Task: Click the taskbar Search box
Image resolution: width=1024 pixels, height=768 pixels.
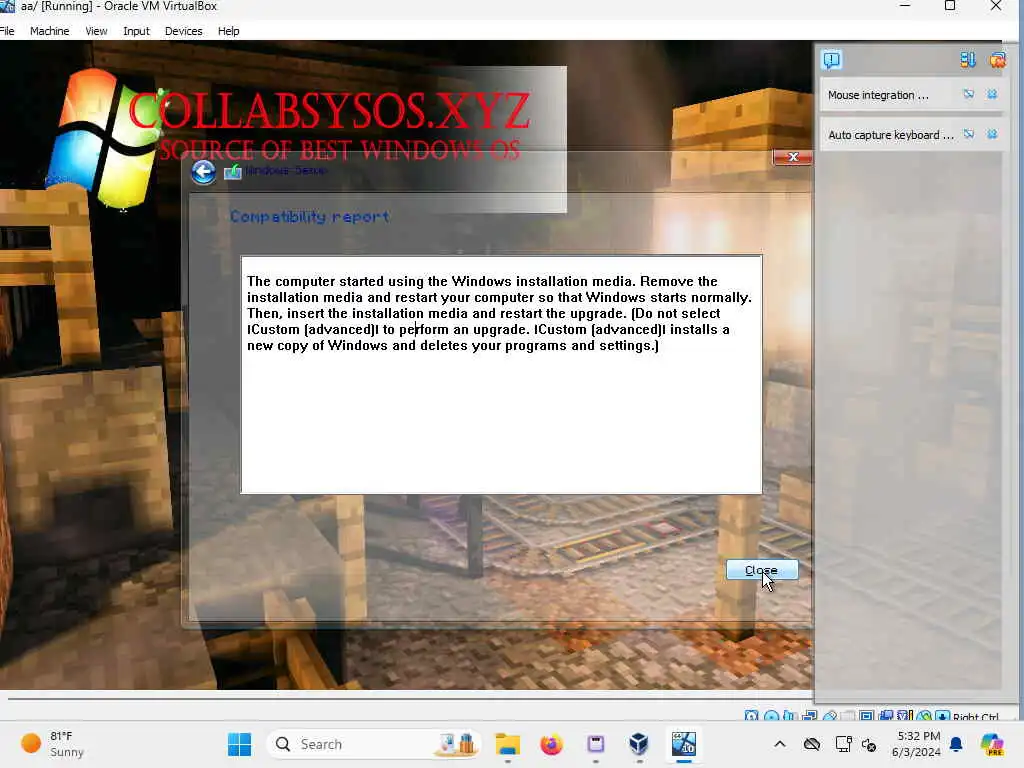Action: pyautogui.click(x=374, y=744)
